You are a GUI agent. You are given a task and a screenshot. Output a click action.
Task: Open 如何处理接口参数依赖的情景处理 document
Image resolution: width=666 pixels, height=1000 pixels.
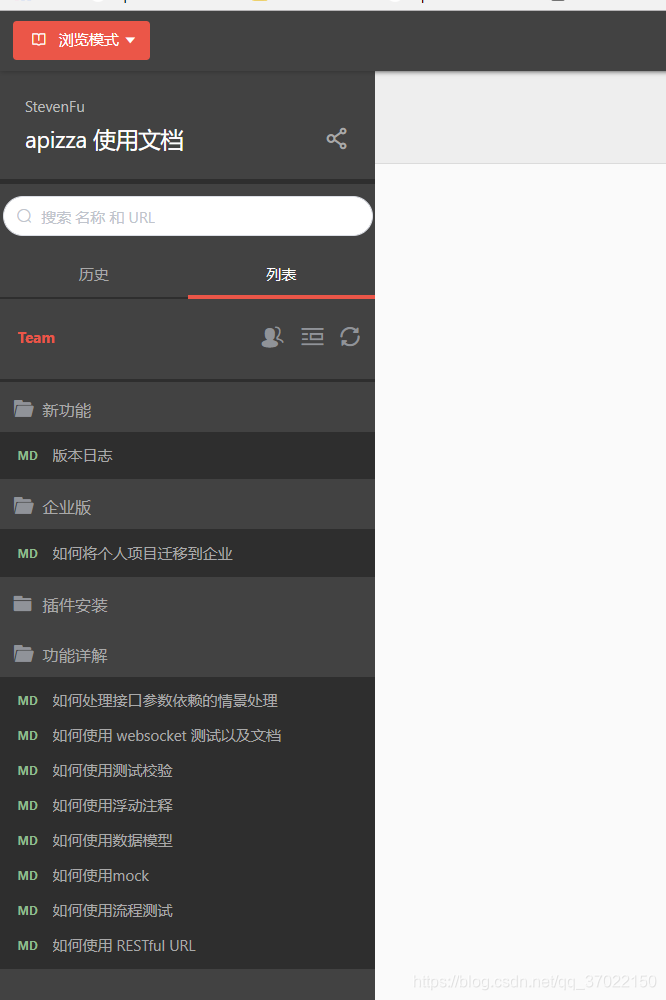tap(188, 700)
